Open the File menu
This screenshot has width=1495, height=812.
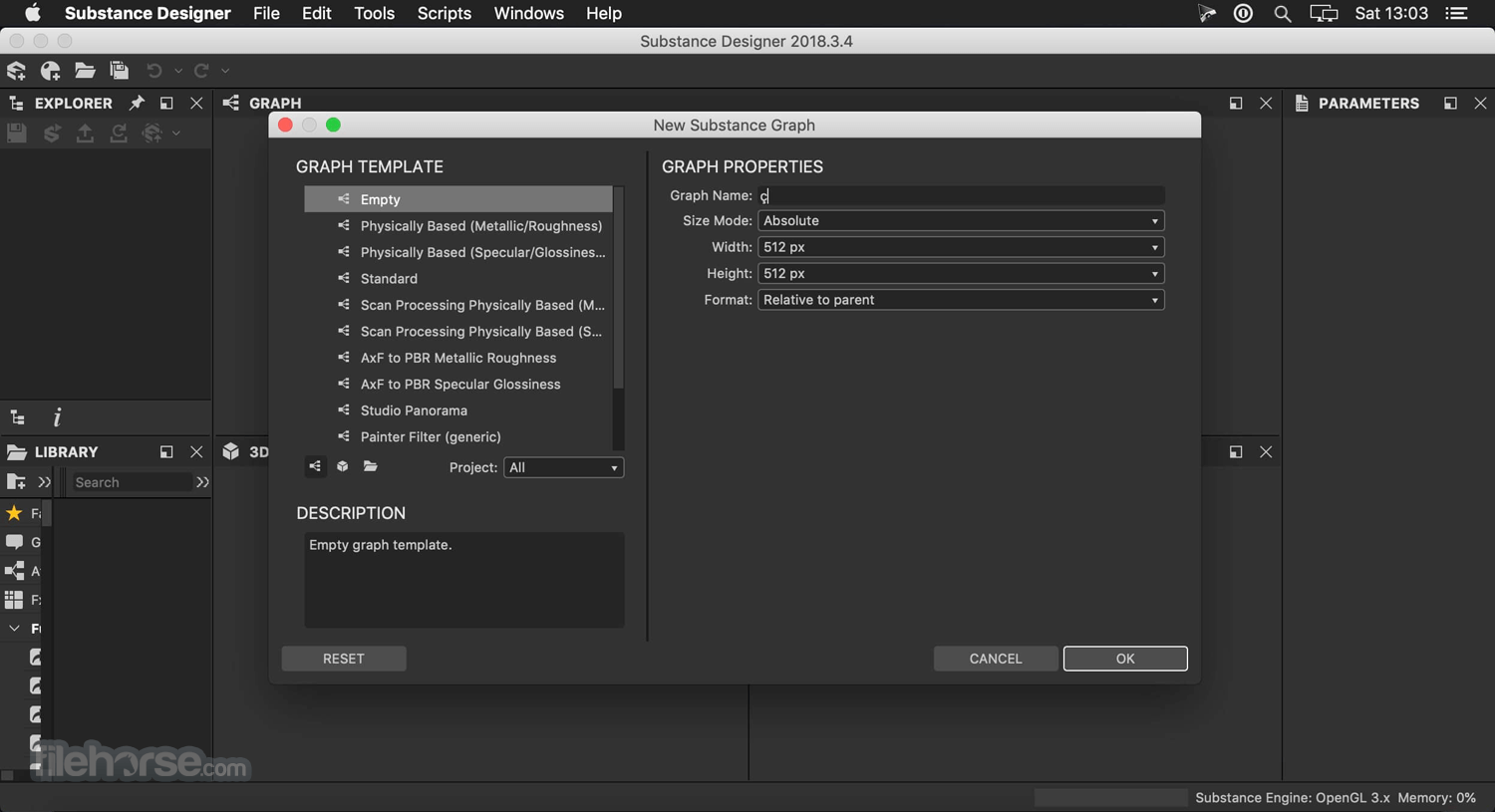coord(266,13)
